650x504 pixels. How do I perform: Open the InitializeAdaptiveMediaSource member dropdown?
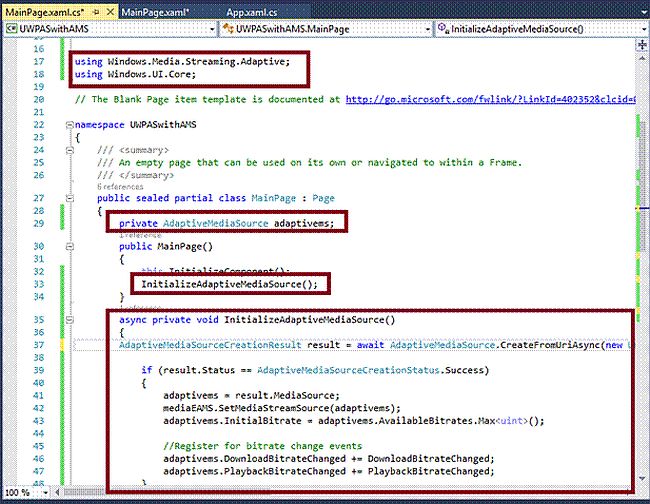[542, 29]
